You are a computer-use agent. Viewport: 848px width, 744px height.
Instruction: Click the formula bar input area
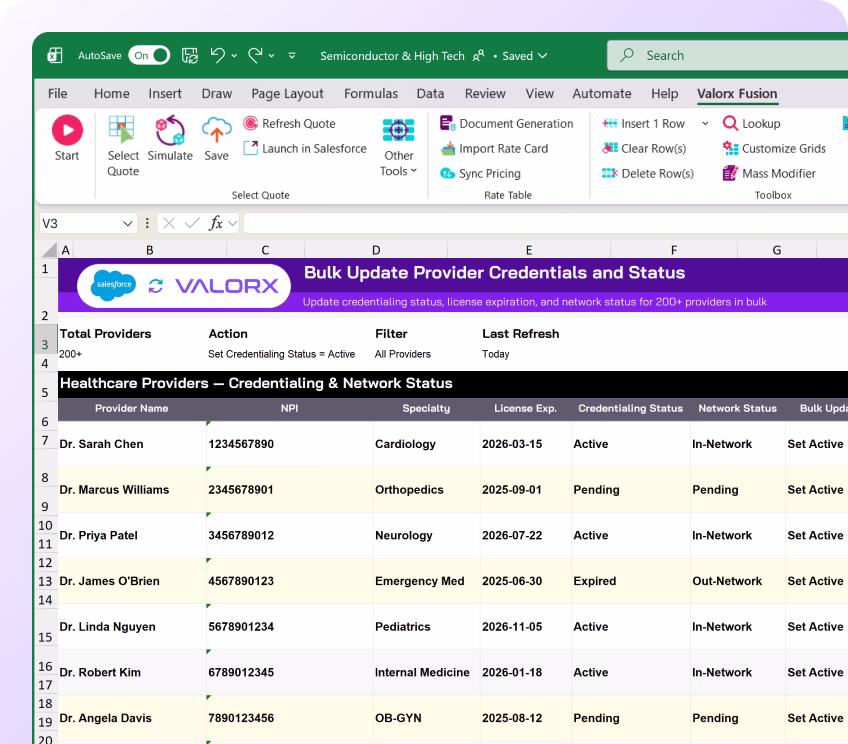pyautogui.click(x=546, y=223)
